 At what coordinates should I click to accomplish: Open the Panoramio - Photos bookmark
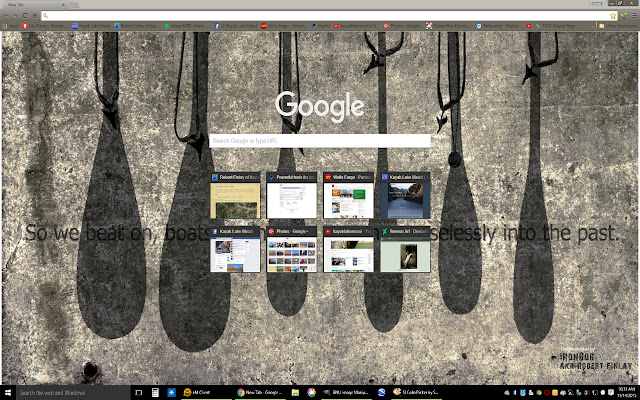[498, 26]
